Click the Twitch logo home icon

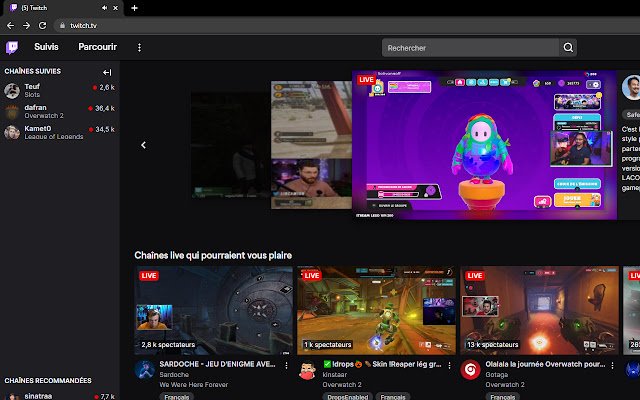(x=12, y=47)
